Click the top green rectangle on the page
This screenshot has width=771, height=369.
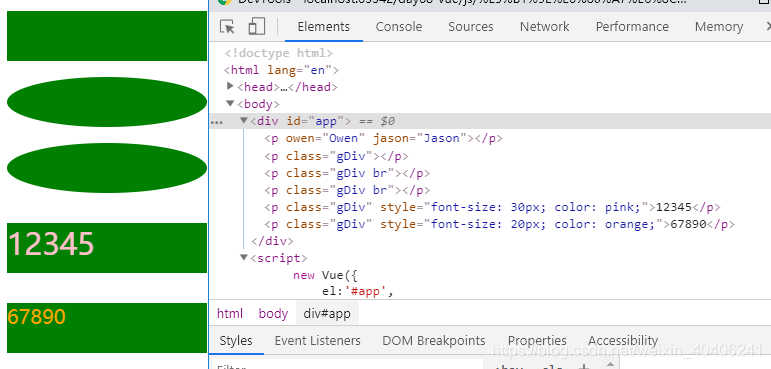(x=107, y=36)
